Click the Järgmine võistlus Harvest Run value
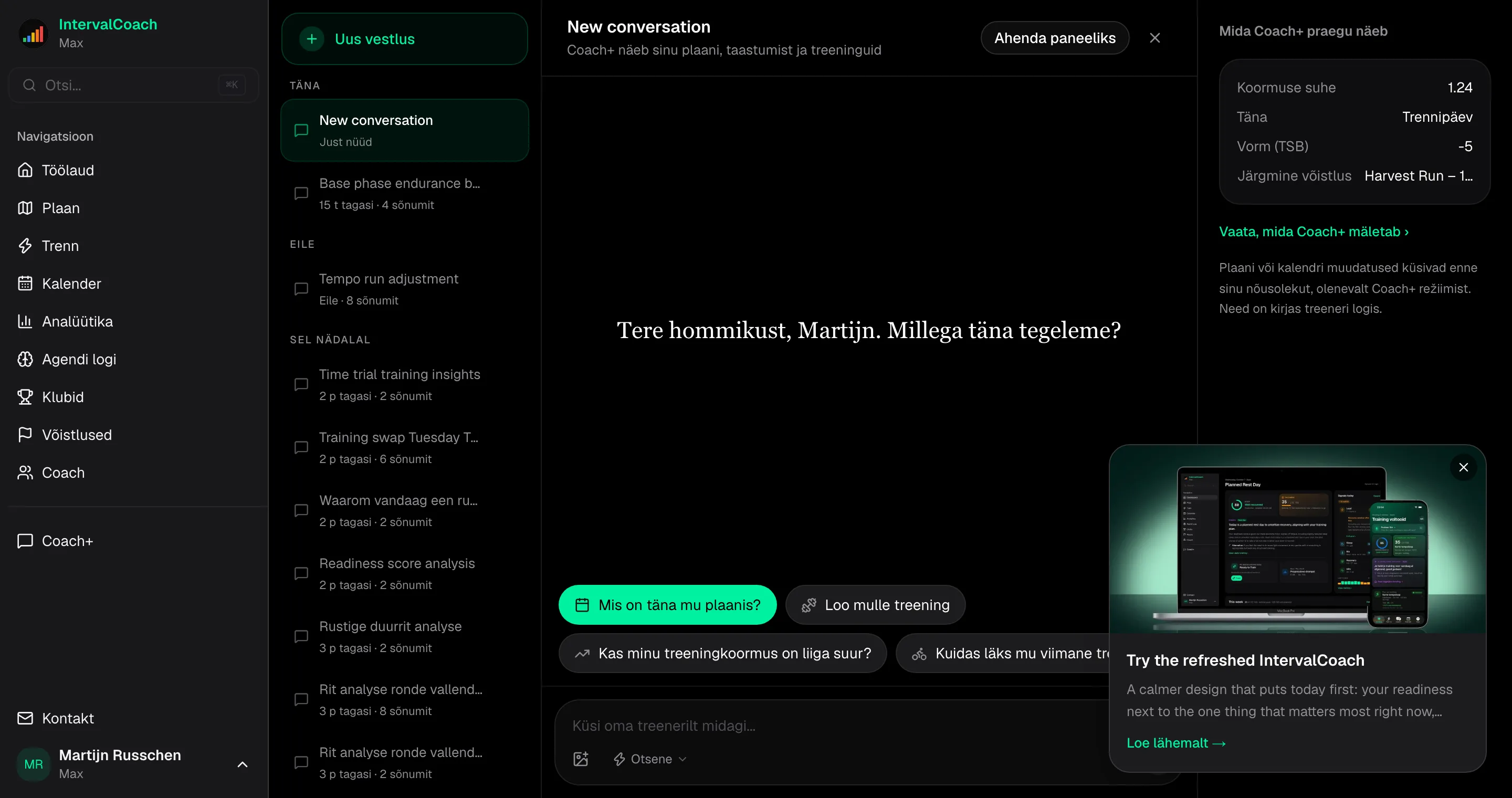 (1418, 175)
